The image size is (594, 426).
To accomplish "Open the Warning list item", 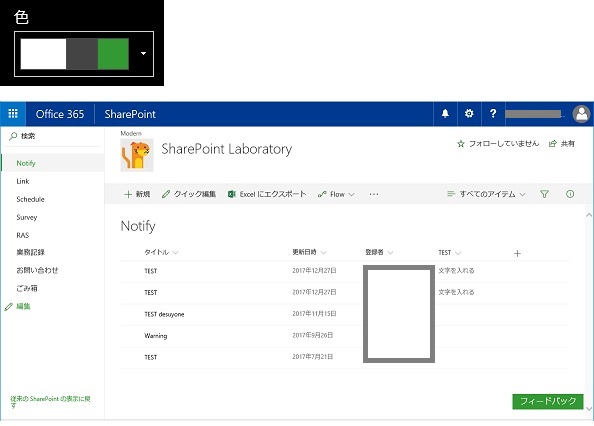I will [155, 336].
